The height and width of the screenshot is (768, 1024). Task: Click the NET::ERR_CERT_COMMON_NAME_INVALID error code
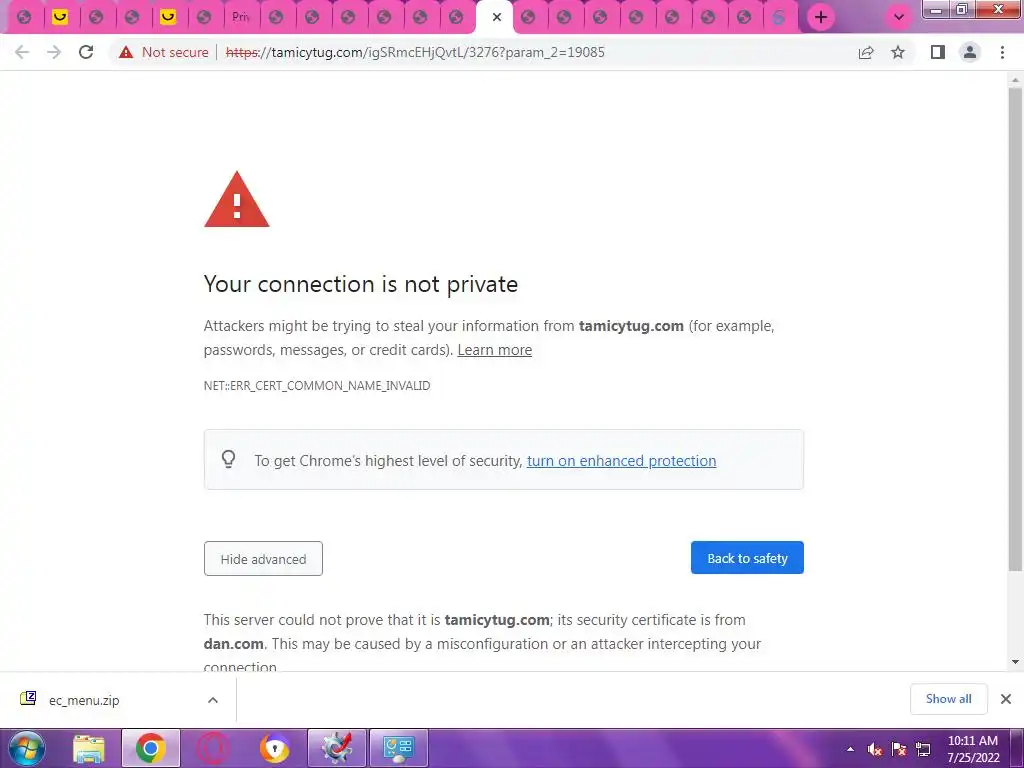317,386
